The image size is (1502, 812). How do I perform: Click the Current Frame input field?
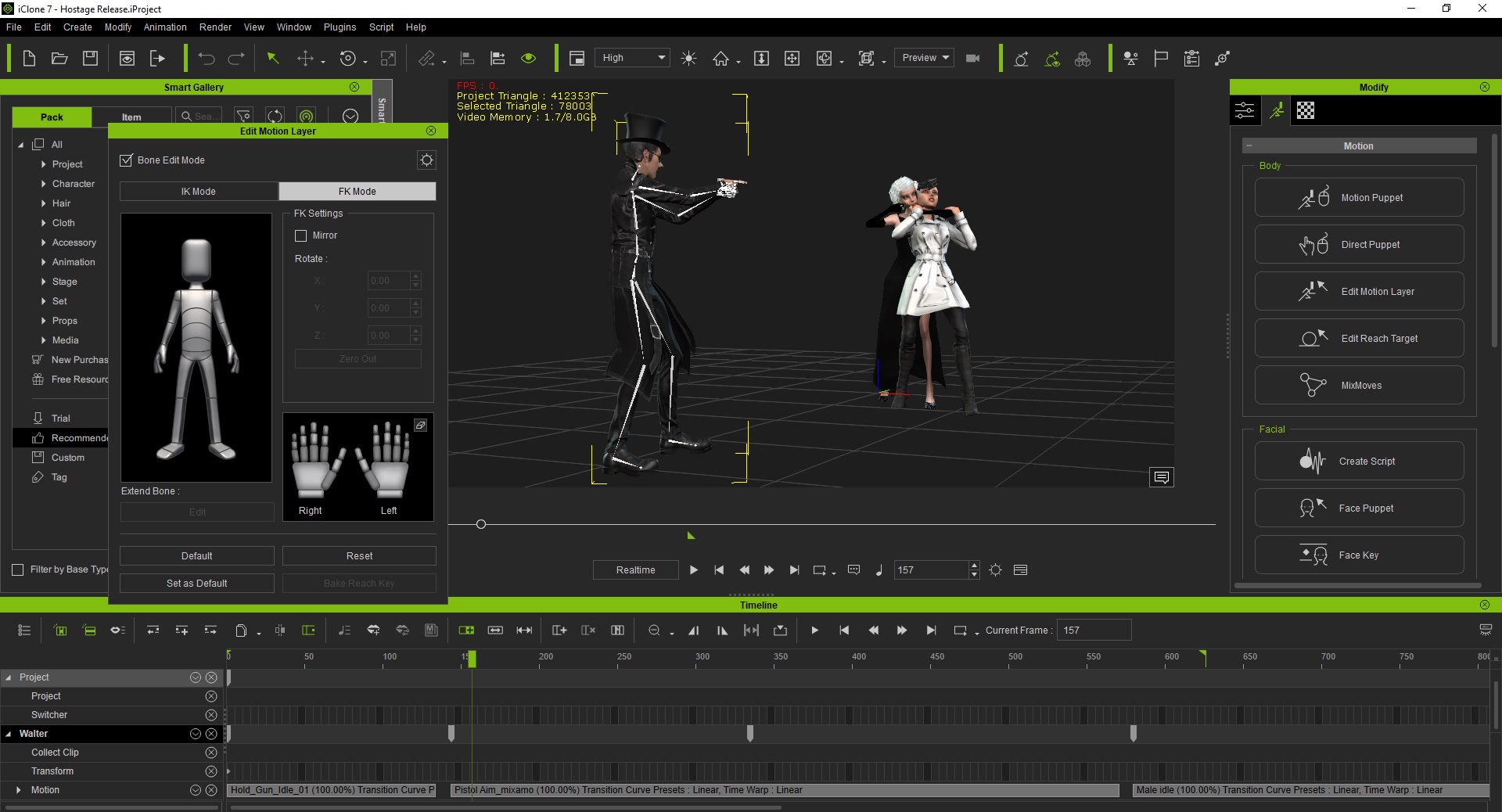click(x=1093, y=631)
